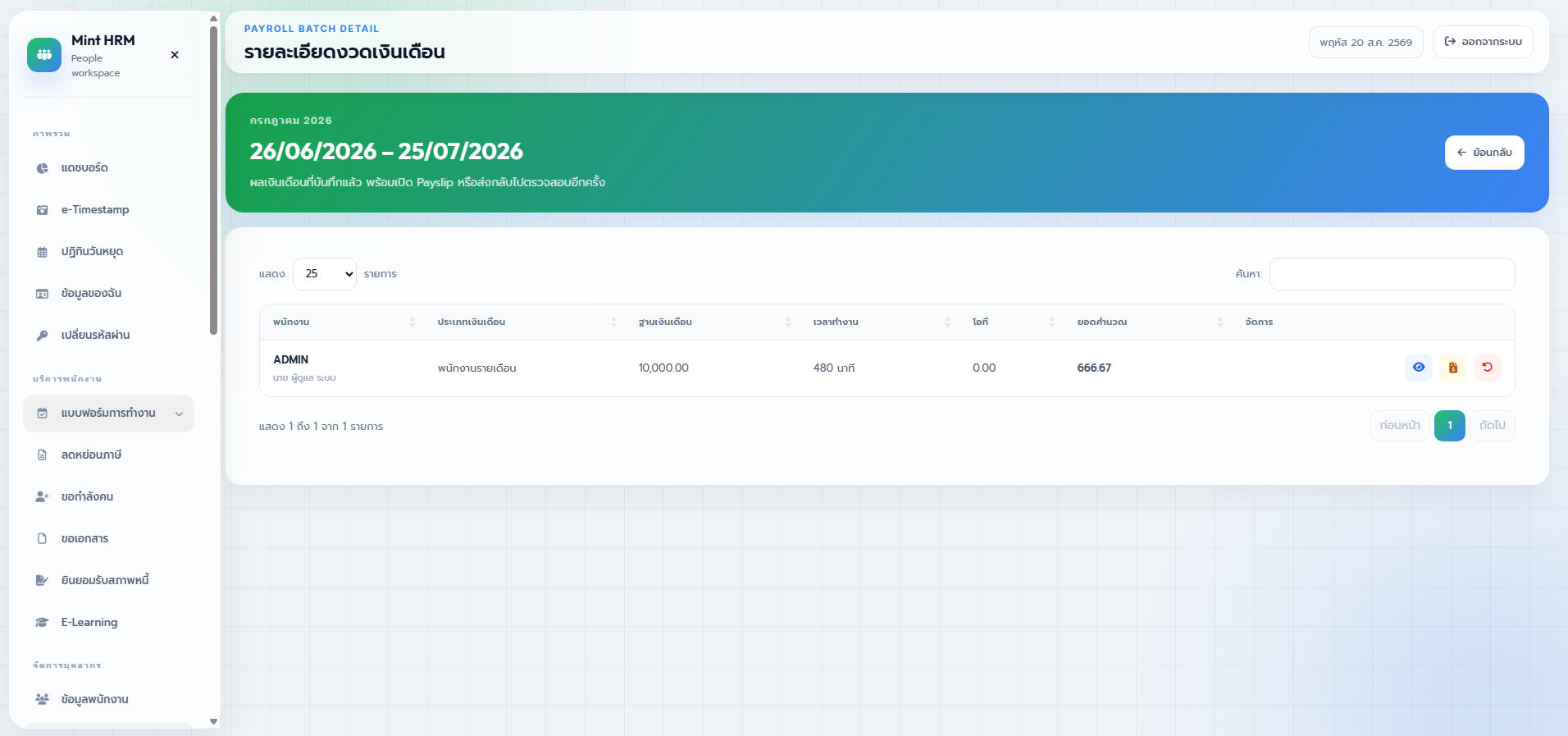Click the 666.67 calculated amount

click(x=1094, y=368)
